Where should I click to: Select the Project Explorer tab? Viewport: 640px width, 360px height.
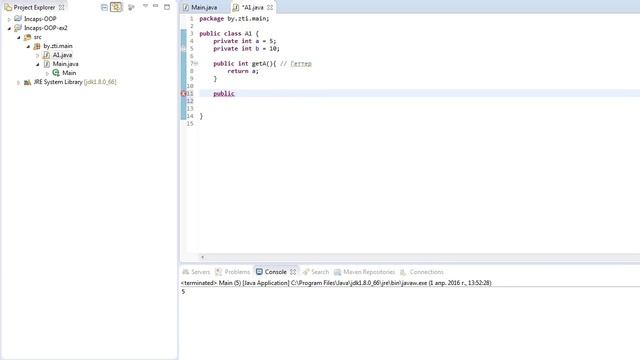[x=34, y=7]
